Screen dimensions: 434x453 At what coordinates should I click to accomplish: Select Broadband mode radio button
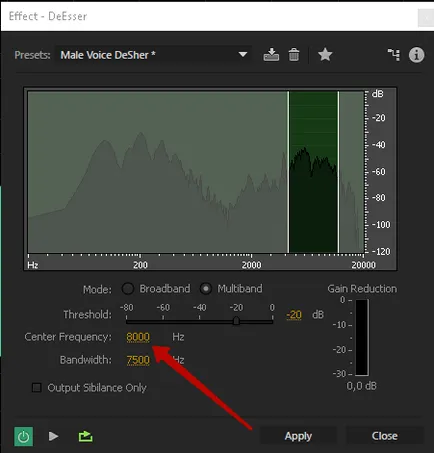tap(128, 289)
